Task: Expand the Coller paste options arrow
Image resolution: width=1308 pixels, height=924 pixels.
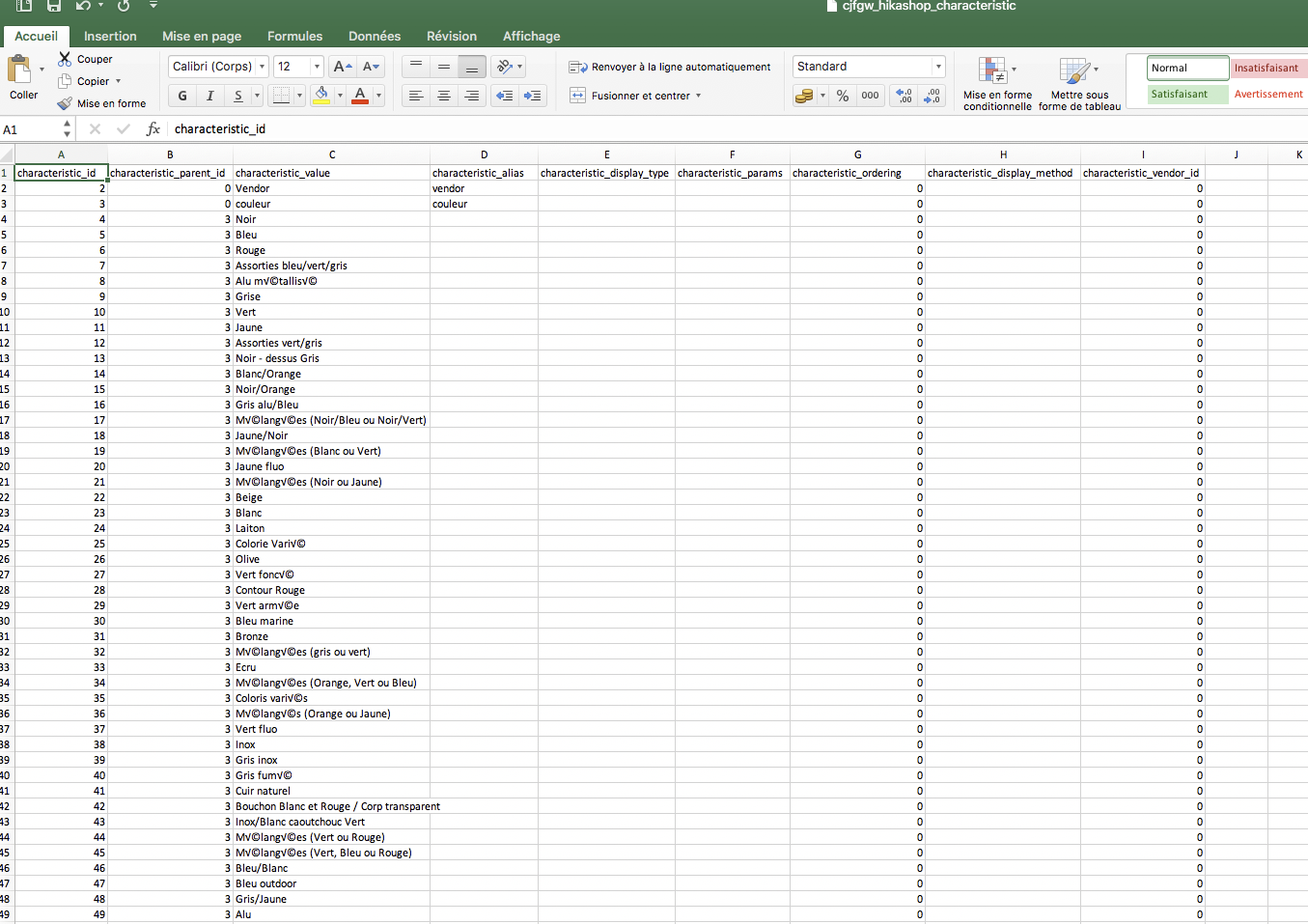Action: tap(42, 70)
